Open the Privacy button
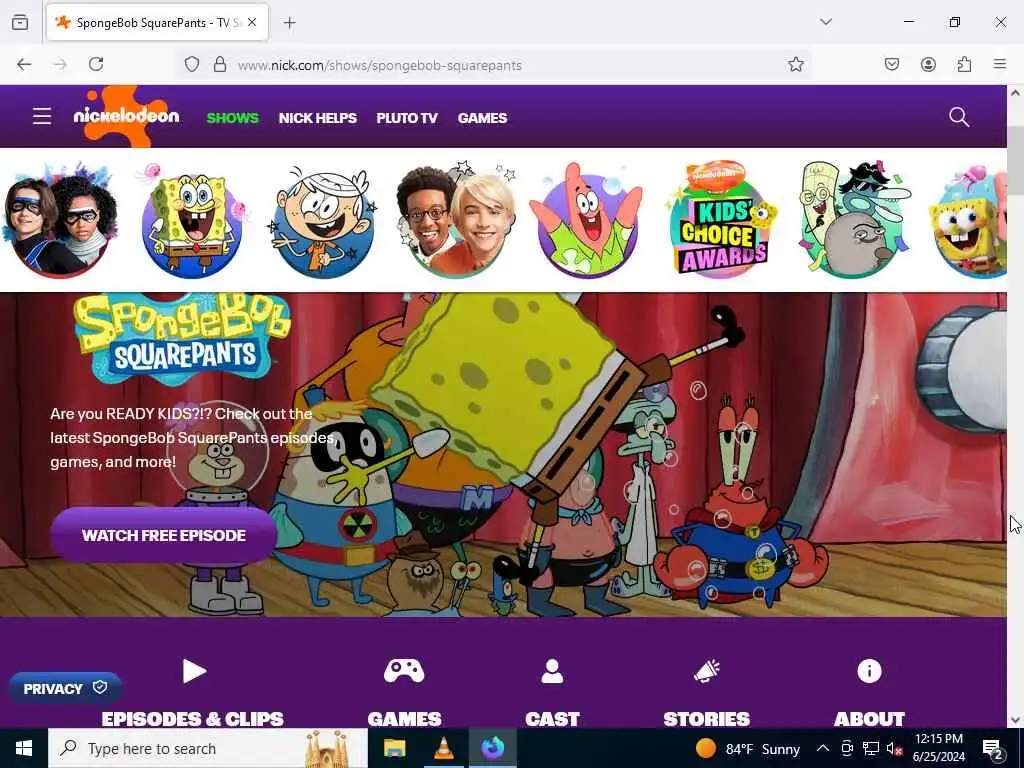1024x768 pixels. [x=65, y=688]
